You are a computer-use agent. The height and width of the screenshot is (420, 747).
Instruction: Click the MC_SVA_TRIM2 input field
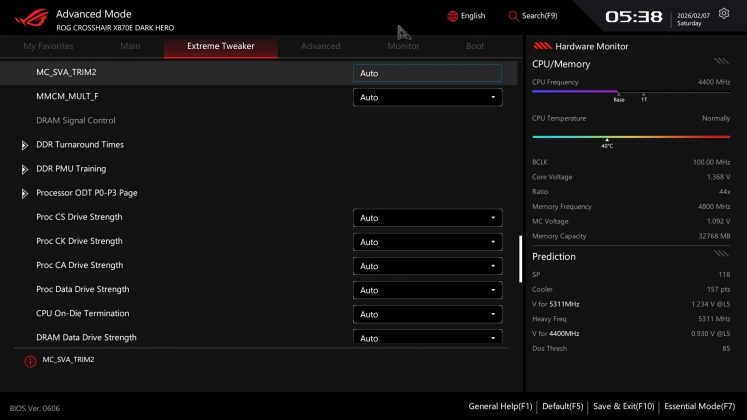(427, 73)
